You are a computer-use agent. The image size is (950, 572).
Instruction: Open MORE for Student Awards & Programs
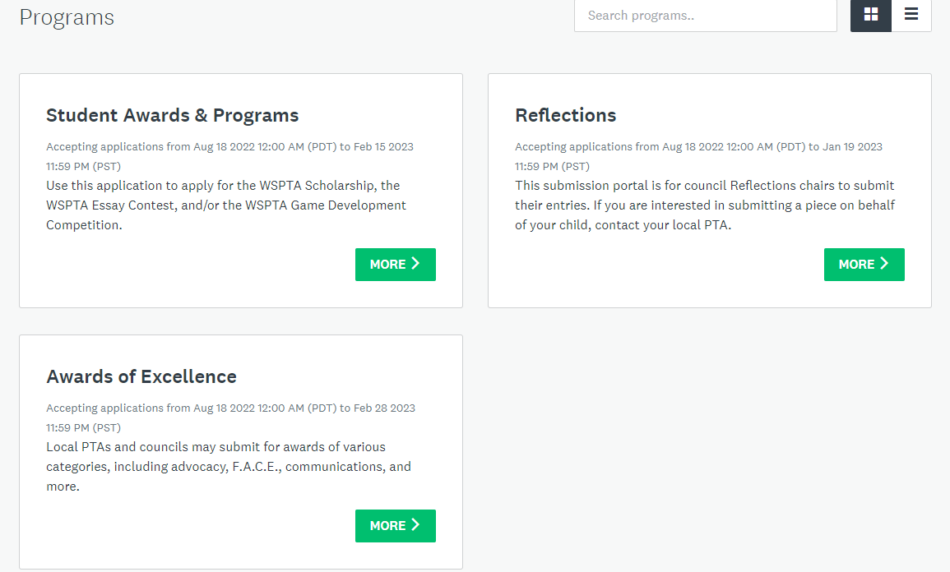(395, 264)
